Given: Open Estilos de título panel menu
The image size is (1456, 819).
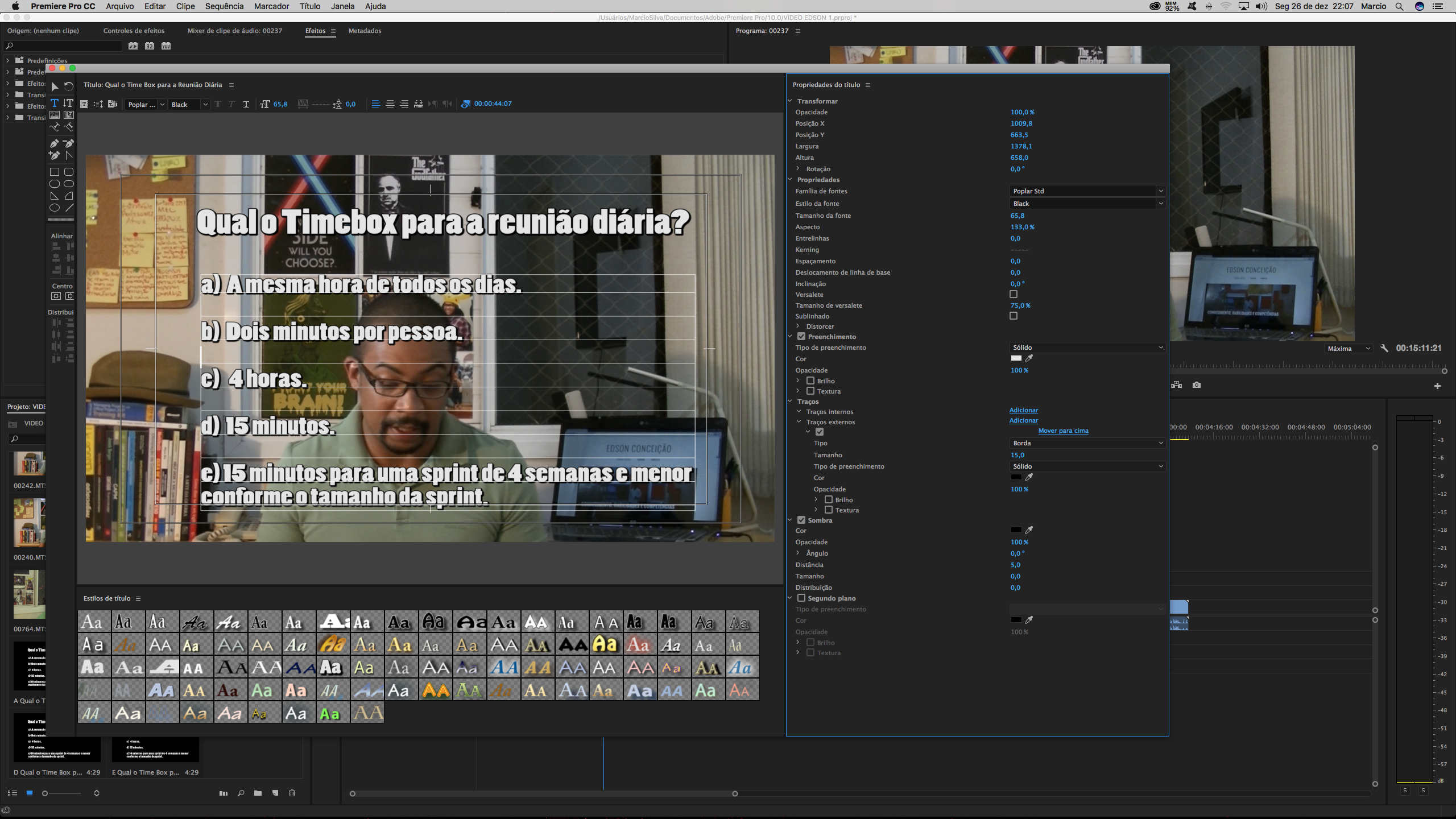Looking at the screenshot, I should (138, 598).
